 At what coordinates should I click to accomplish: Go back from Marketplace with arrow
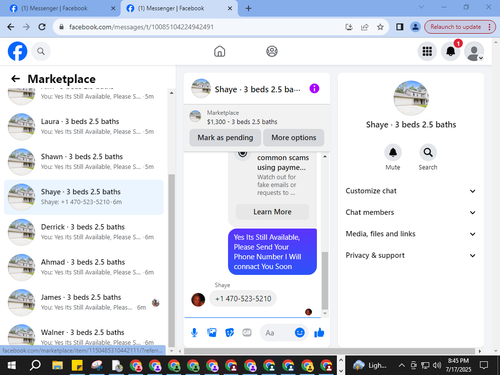15,79
